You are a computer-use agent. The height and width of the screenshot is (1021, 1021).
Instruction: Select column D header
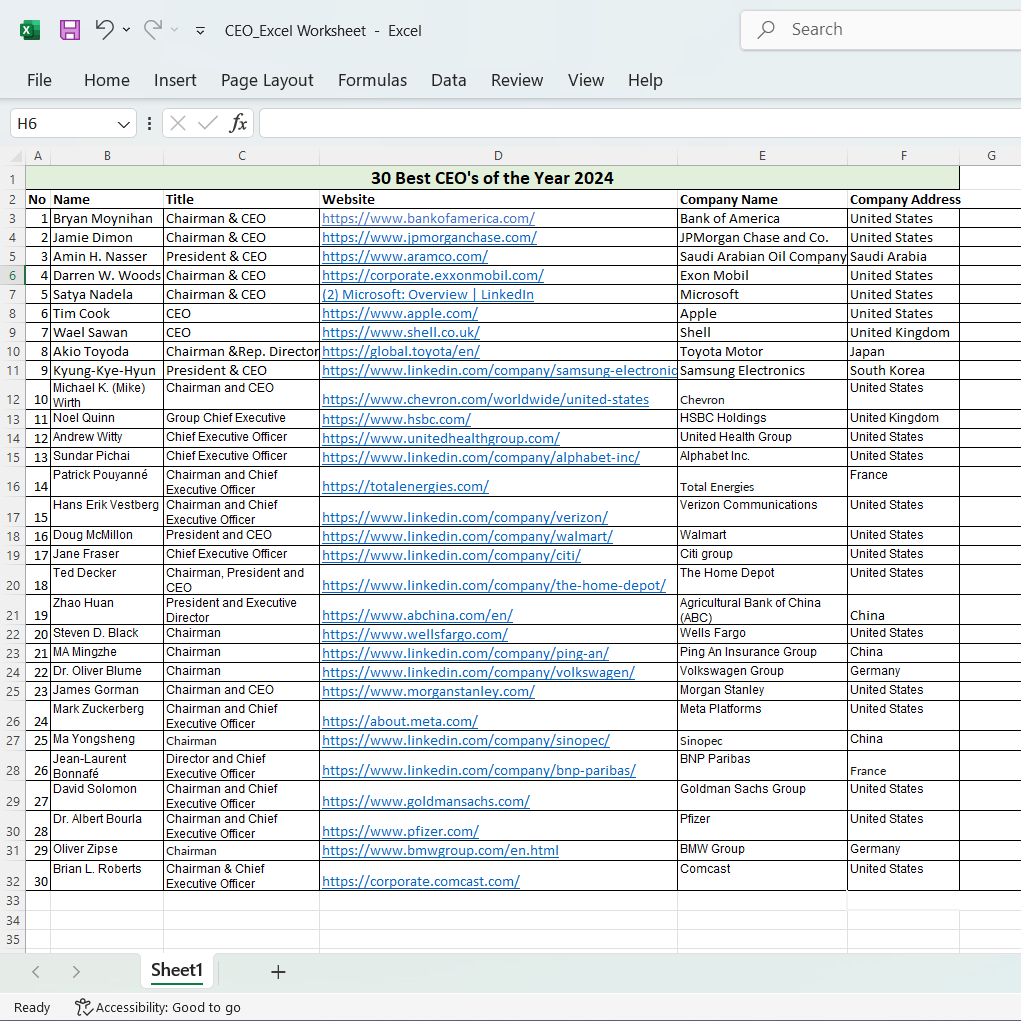tap(498, 156)
